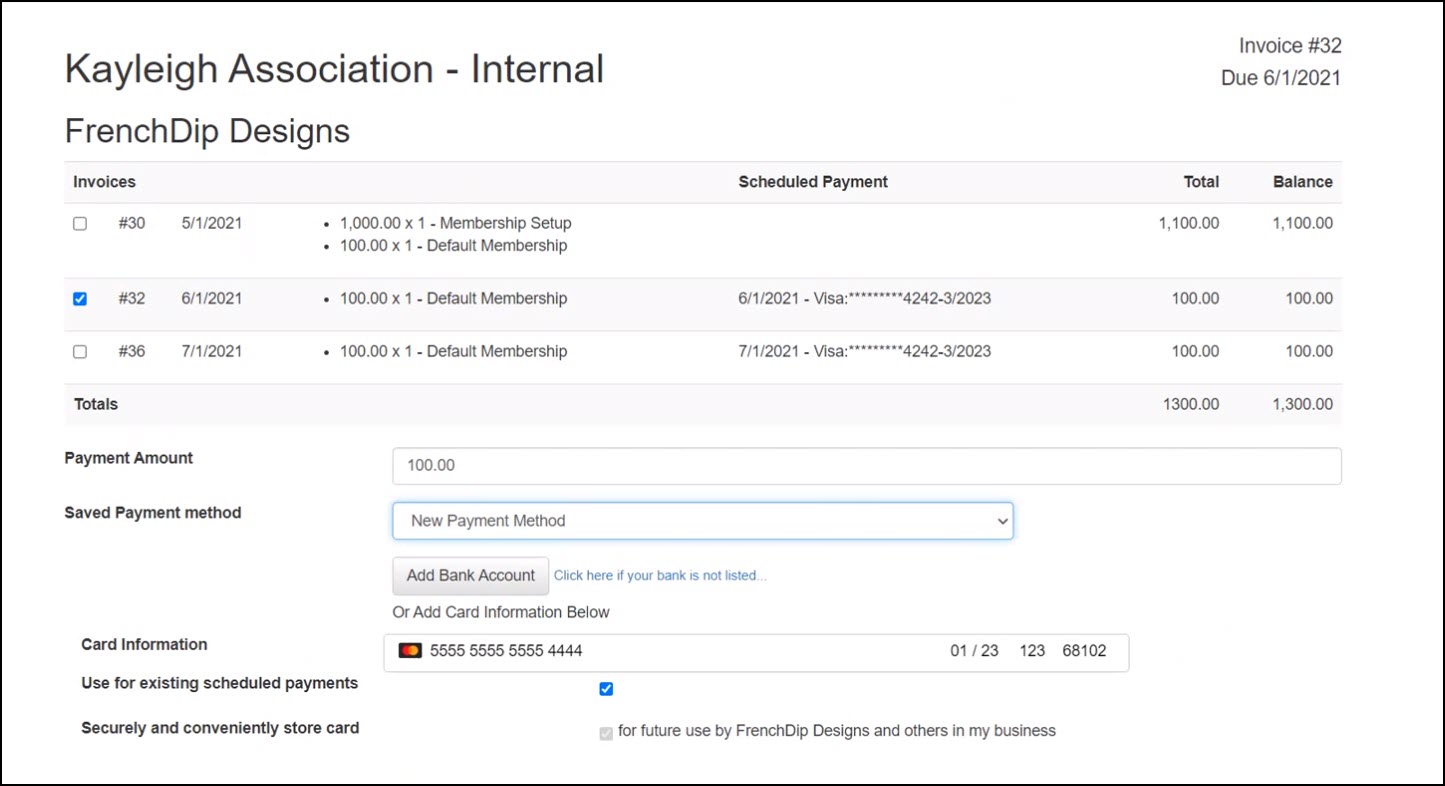The height and width of the screenshot is (786, 1445).
Task: Select the invoice #36 checkbox
Action: tap(80, 352)
